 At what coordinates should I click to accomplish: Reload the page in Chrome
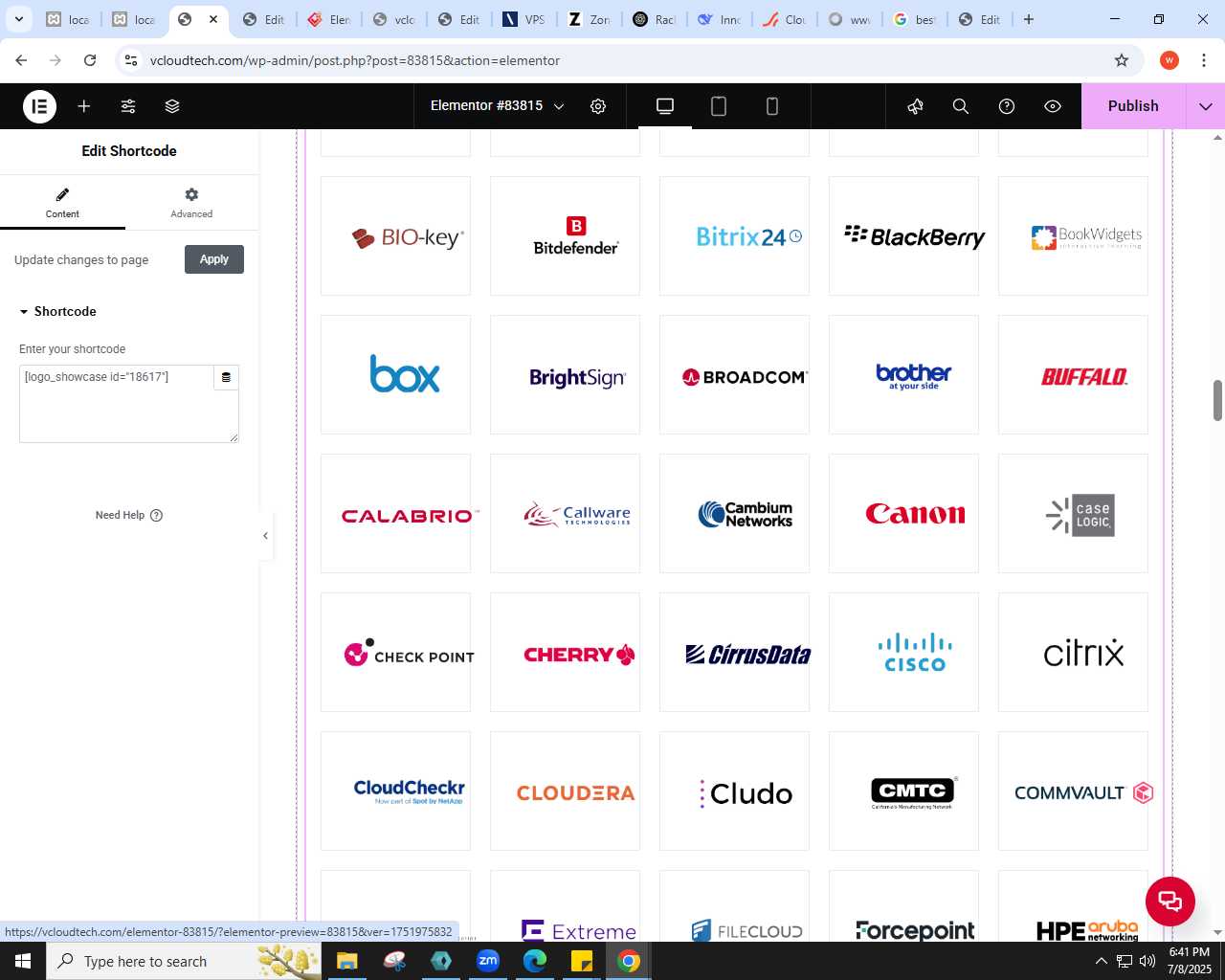tap(90, 60)
